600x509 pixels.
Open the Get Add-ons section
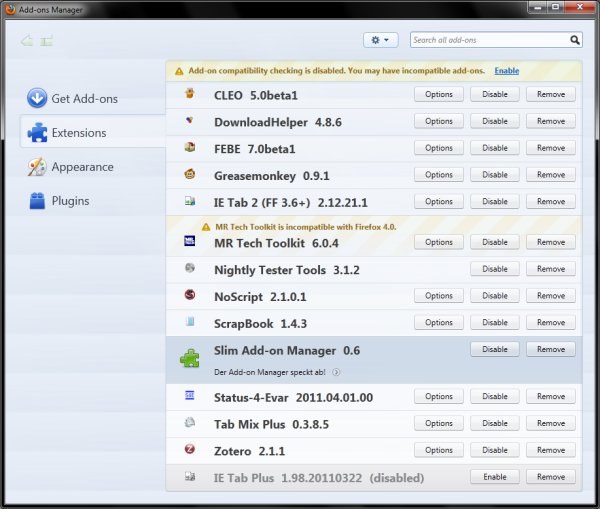pos(84,98)
